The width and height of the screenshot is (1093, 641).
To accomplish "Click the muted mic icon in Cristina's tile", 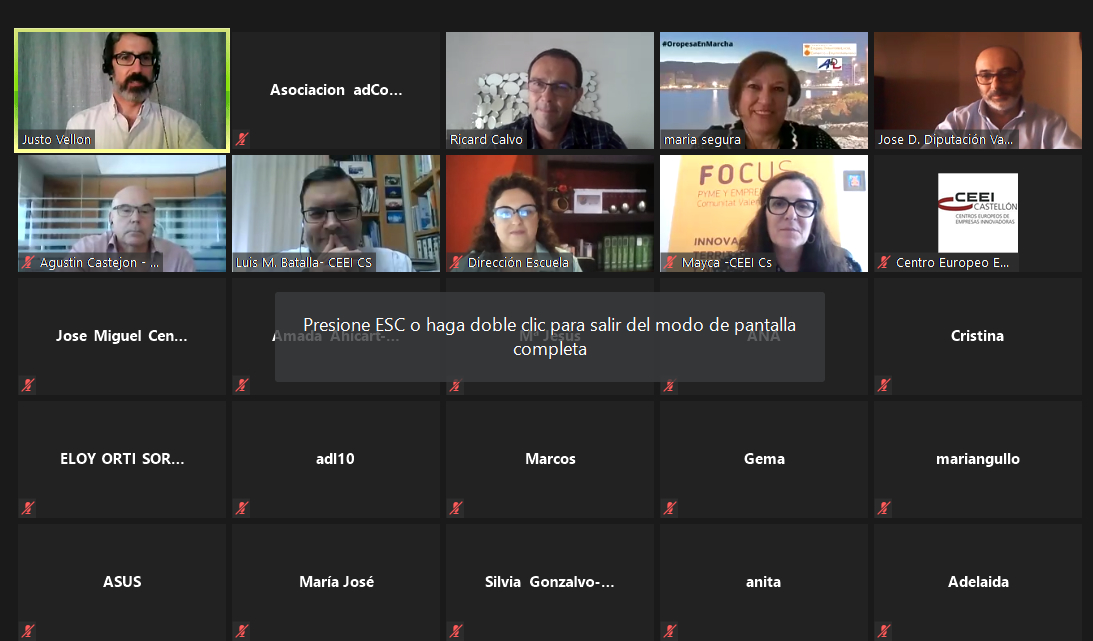I will coord(884,385).
